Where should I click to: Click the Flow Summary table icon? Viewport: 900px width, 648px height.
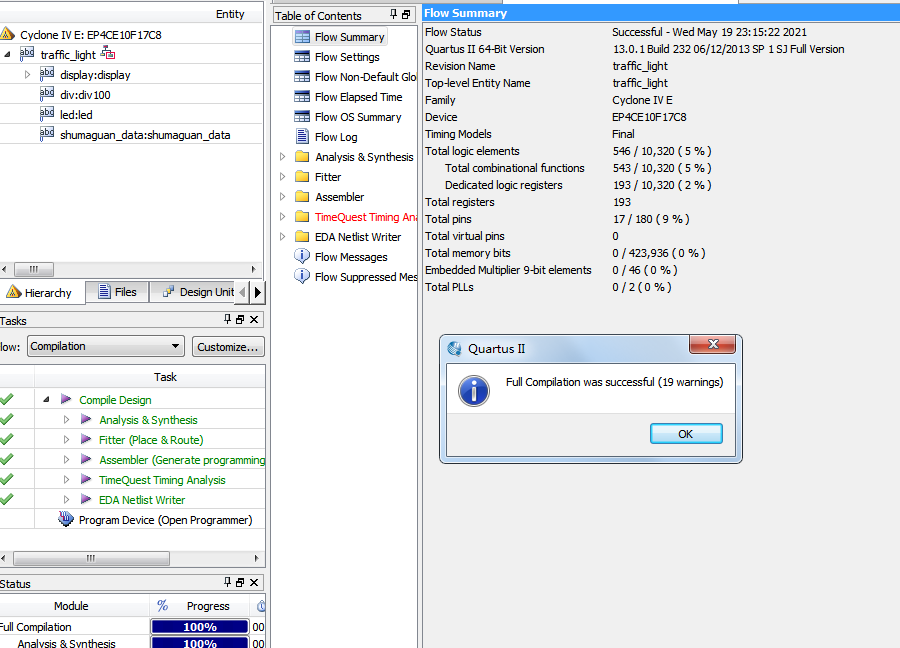coord(302,37)
